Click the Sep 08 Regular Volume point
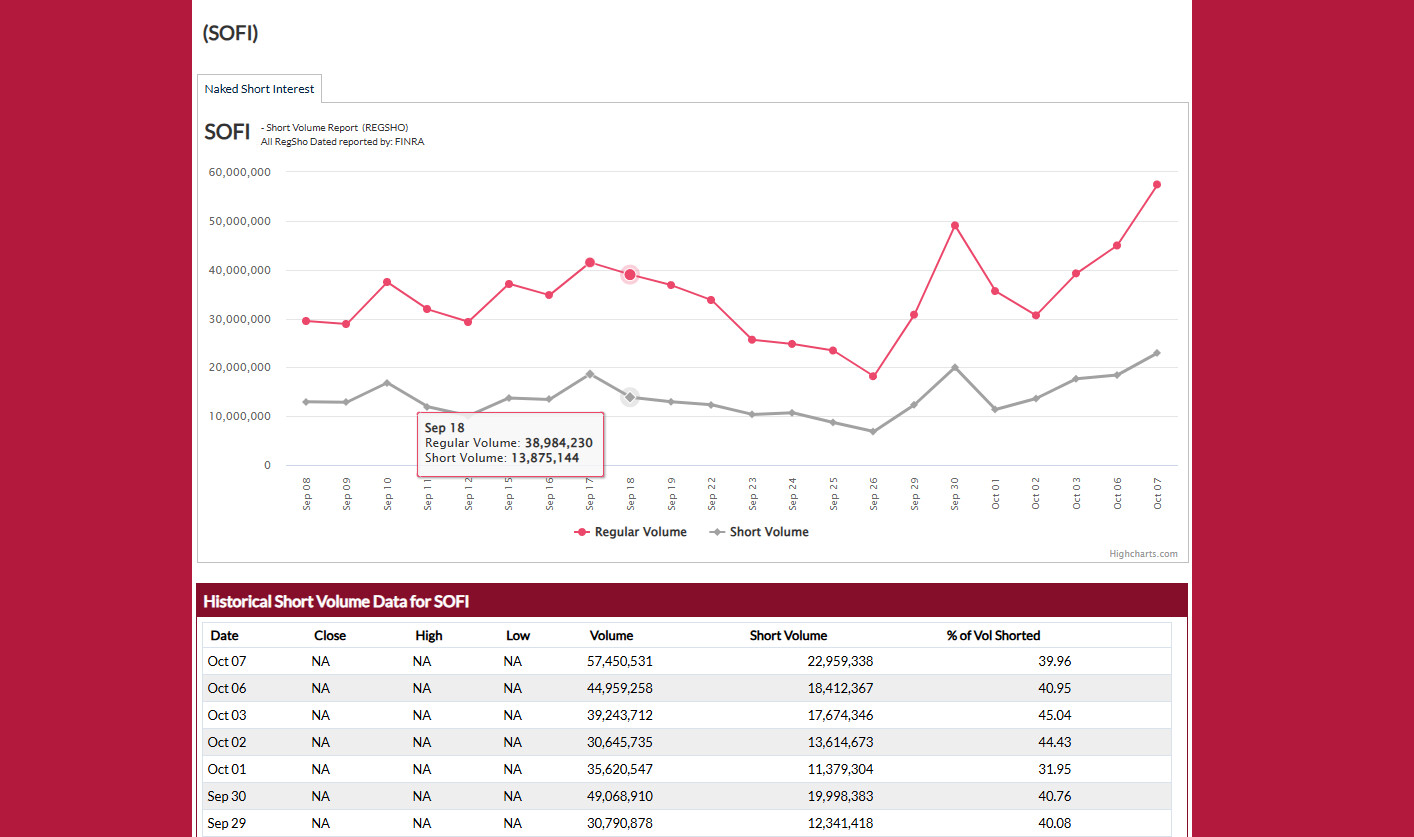 (x=306, y=321)
